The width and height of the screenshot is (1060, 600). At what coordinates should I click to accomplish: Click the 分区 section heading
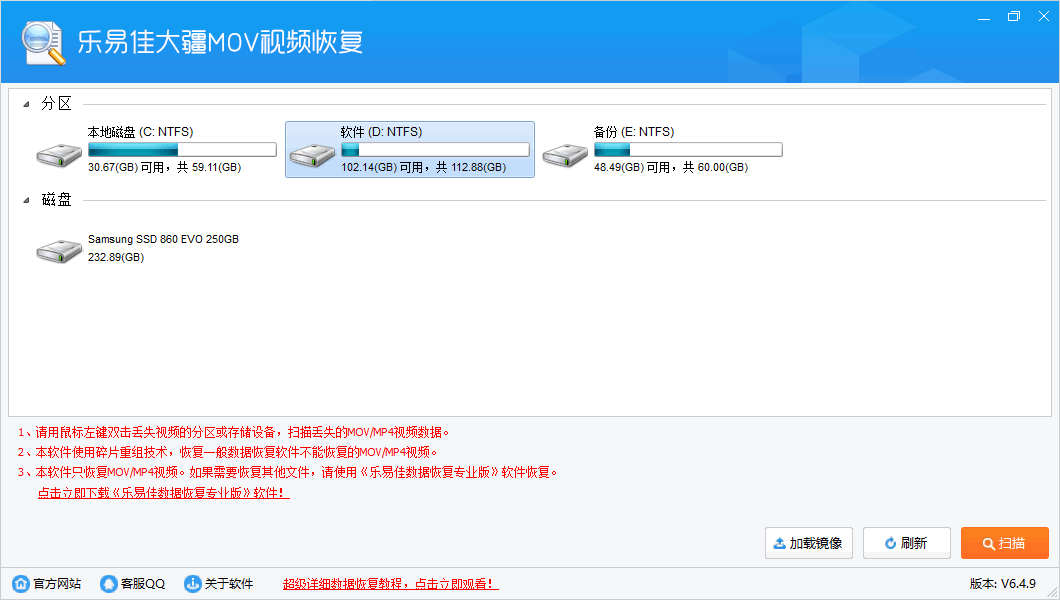click(x=56, y=103)
